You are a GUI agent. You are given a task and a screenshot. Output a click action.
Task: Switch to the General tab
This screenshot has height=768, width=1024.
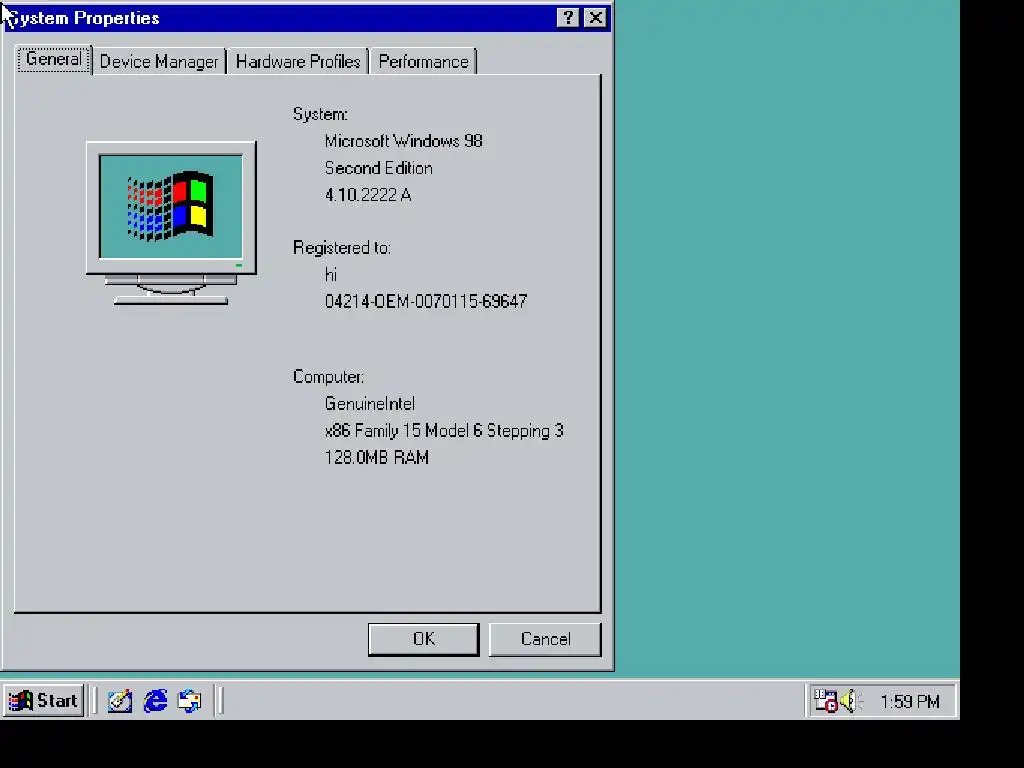click(54, 59)
